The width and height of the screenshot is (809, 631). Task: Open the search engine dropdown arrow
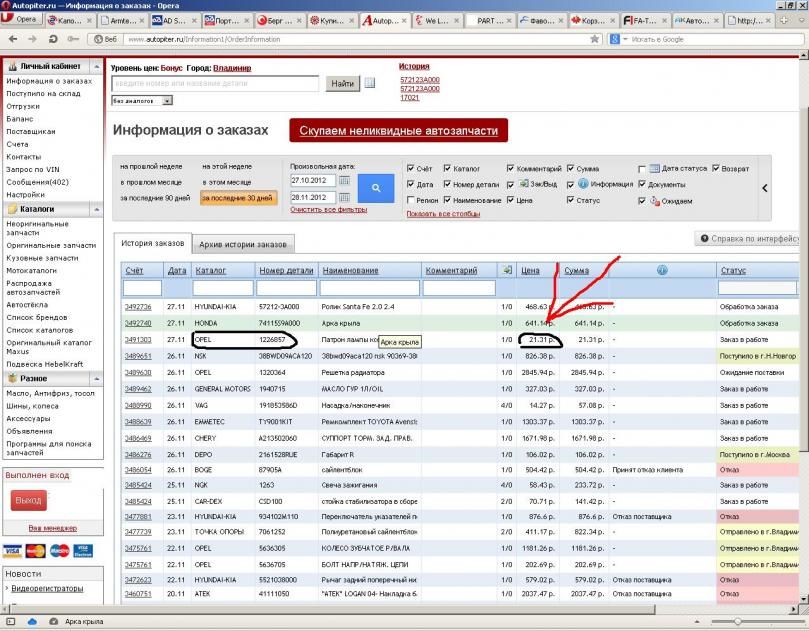click(625, 39)
